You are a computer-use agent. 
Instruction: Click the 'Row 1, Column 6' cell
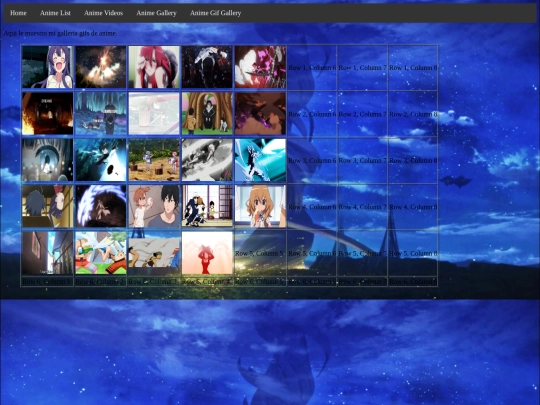[x=312, y=68]
